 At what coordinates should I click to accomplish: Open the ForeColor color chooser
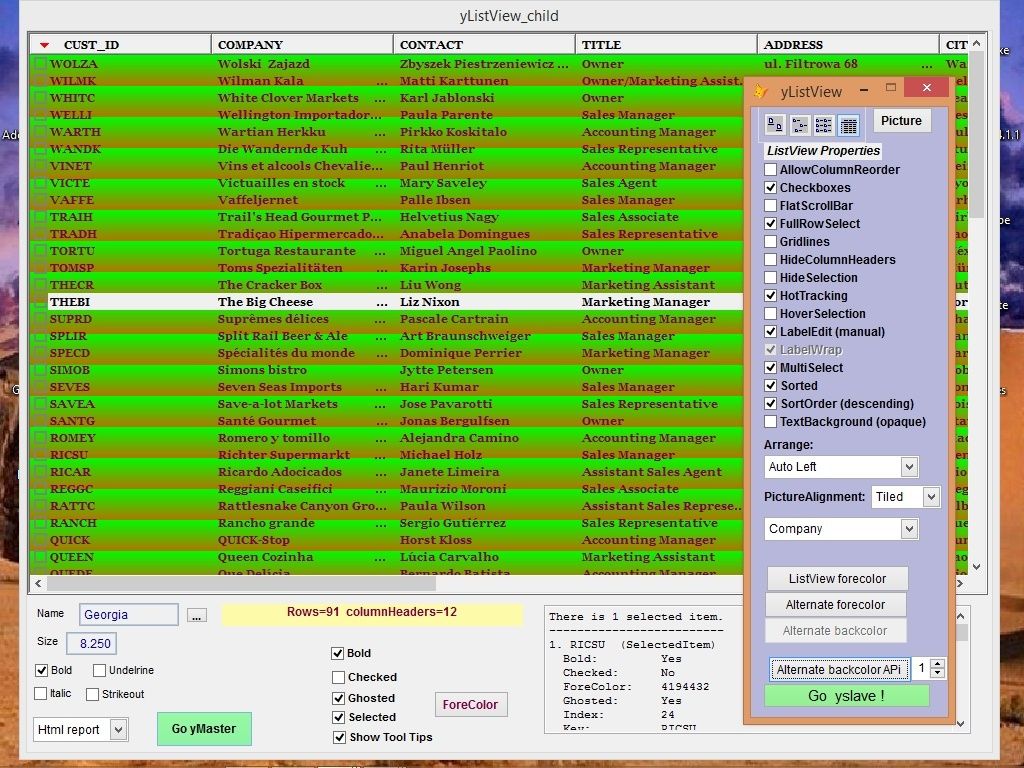click(x=470, y=704)
